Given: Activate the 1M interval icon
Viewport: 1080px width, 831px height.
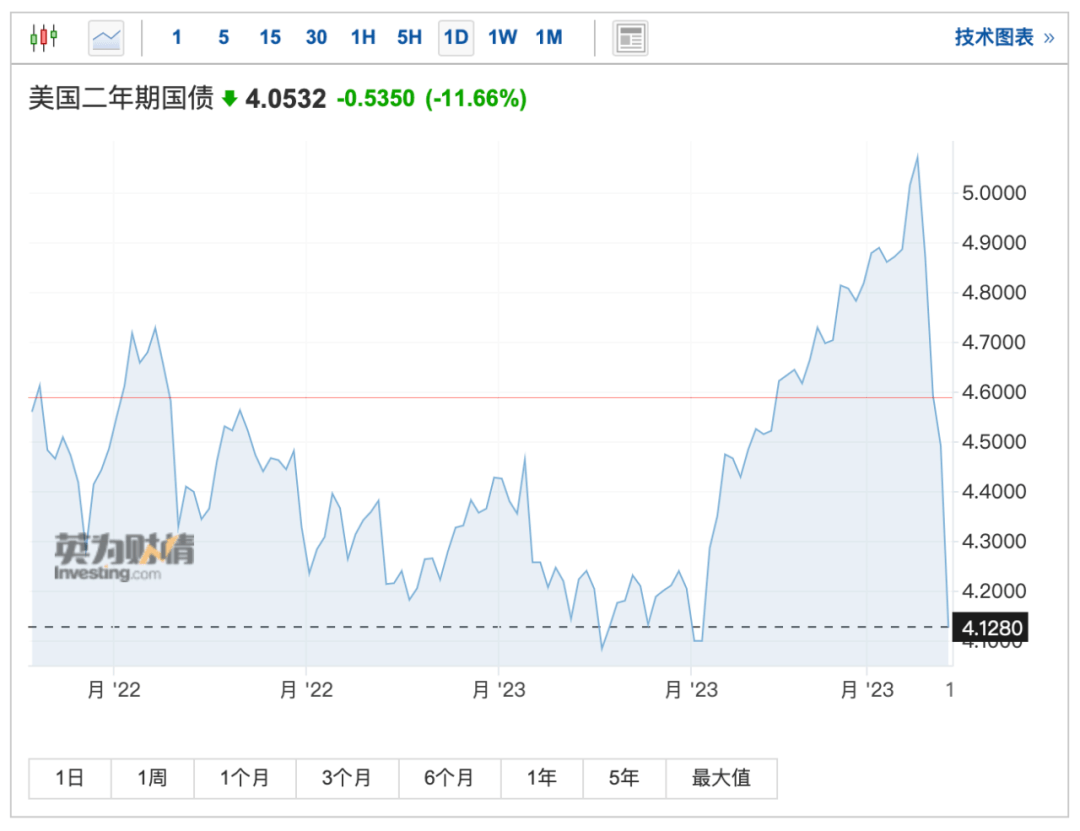Looking at the screenshot, I should 549,37.
